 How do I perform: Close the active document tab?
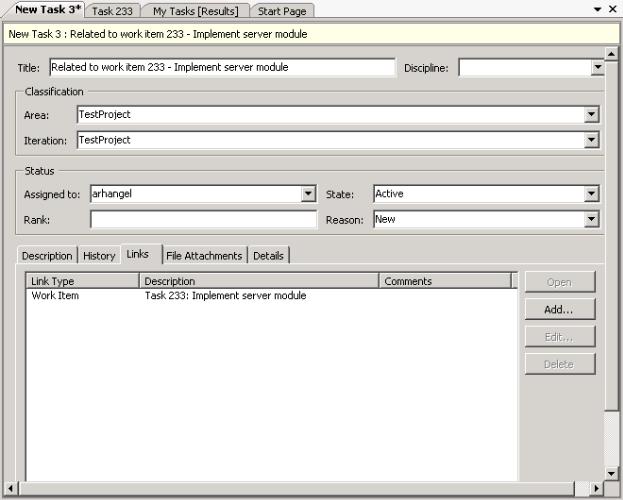(x=613, y=9)
